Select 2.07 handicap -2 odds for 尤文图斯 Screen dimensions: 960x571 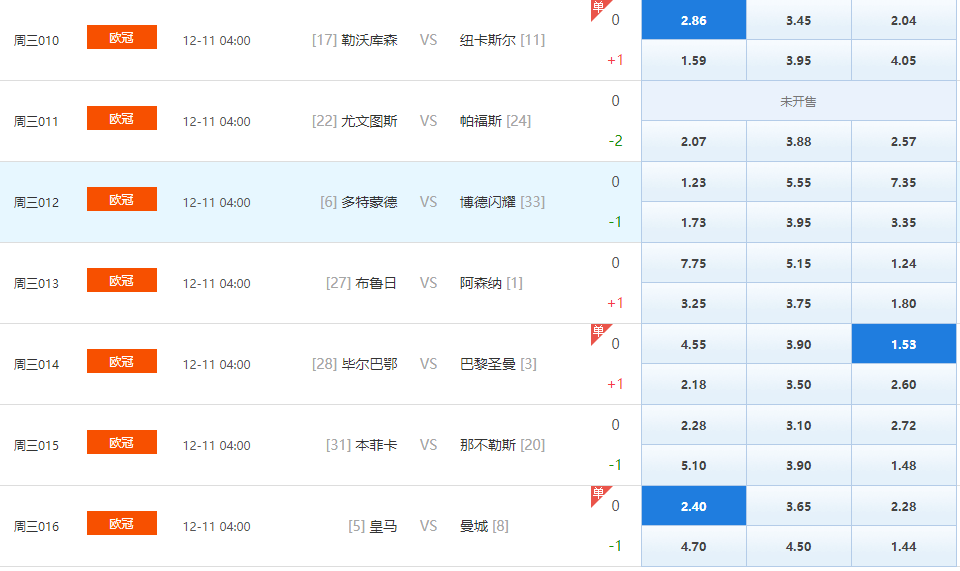point(694,141)
